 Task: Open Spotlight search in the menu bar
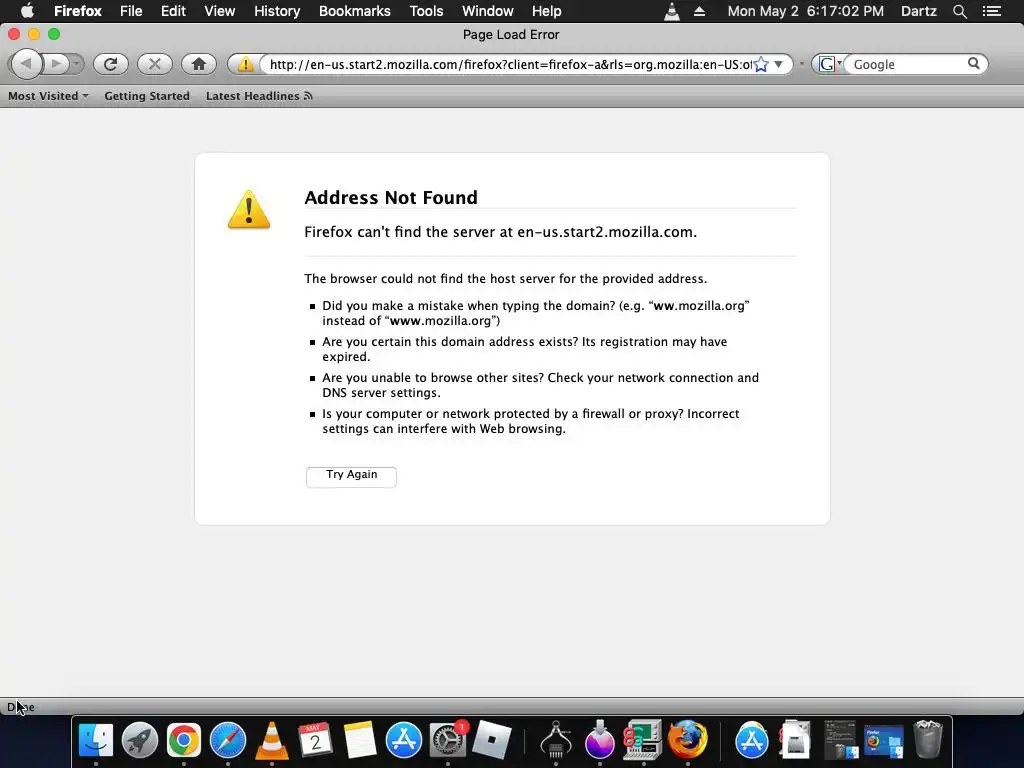[959, 11]
